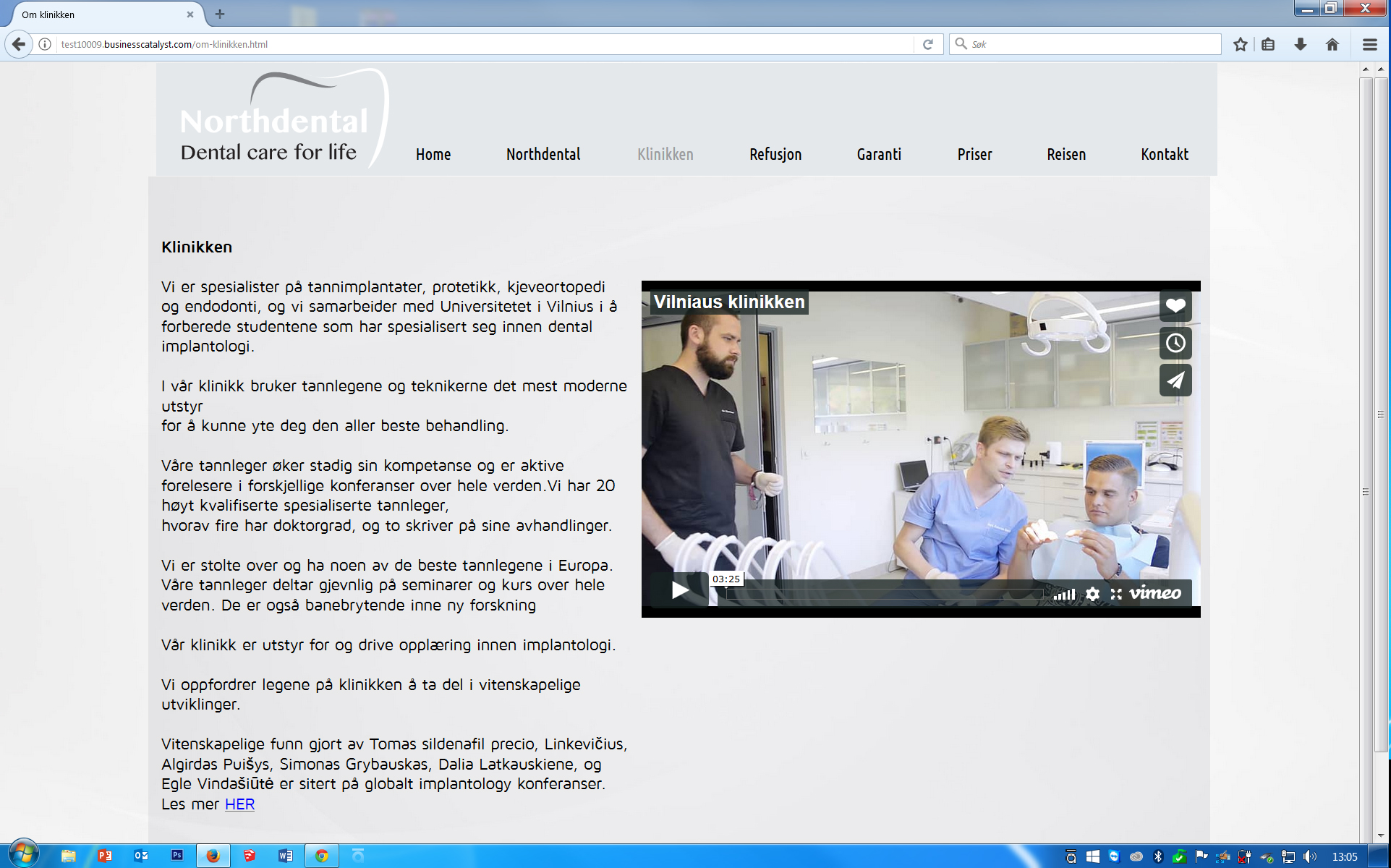This screenshot has width=1391, height=868.
Task: Open Garanti page
Action: coord(879,154)
